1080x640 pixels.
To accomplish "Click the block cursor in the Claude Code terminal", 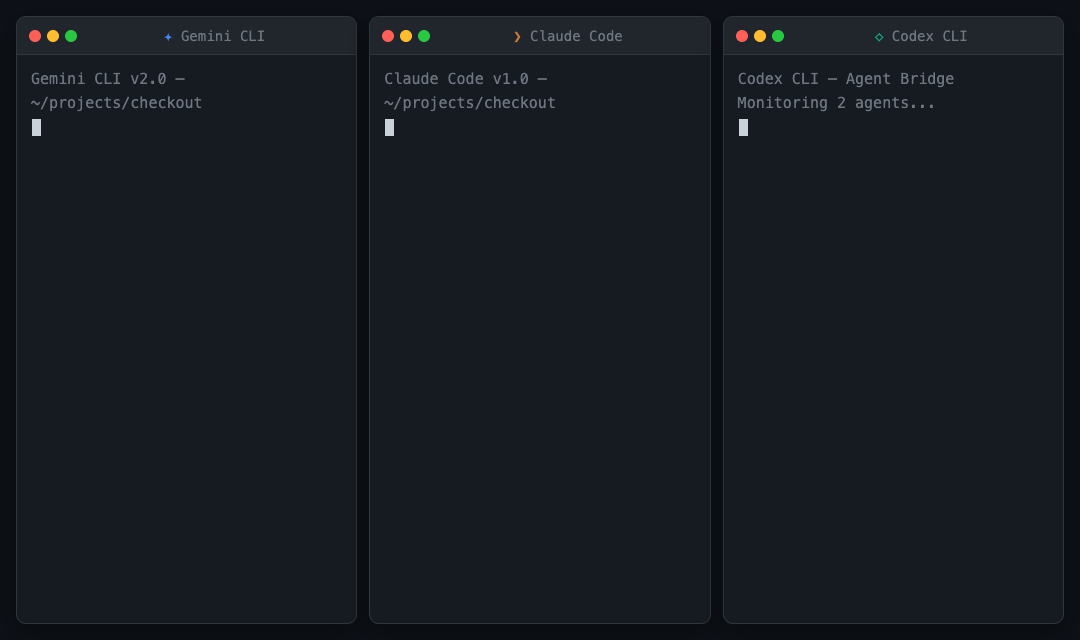I will click(x=390, y=127).
